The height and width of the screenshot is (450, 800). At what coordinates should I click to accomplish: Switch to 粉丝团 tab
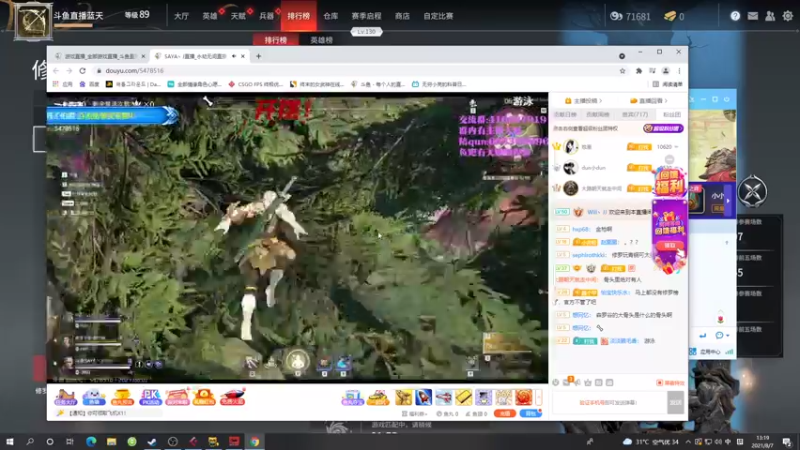pos(671,115)
